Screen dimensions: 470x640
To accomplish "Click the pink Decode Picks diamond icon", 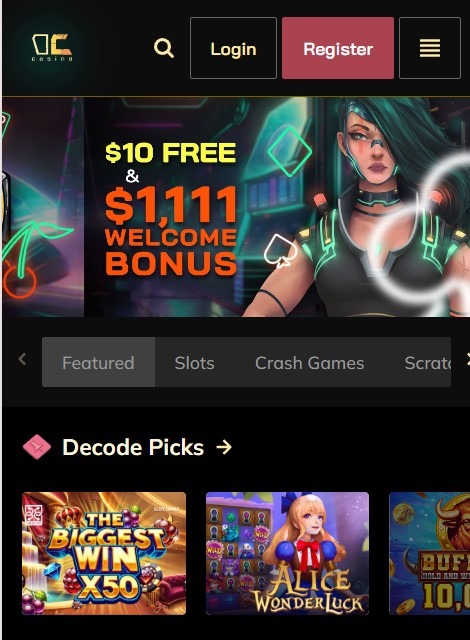I will (x=37, y=447).
